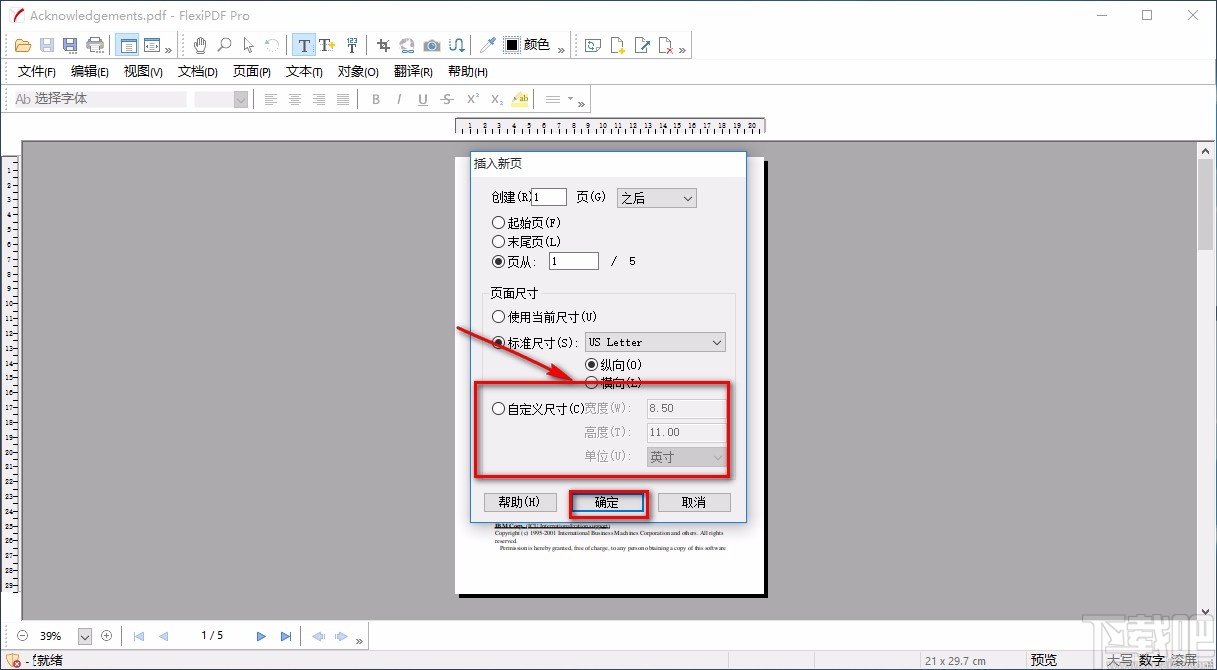Viewport: 1217px width, 670px height.
Task: Select the 末尾页 option
Action: (x=498, y=241)
